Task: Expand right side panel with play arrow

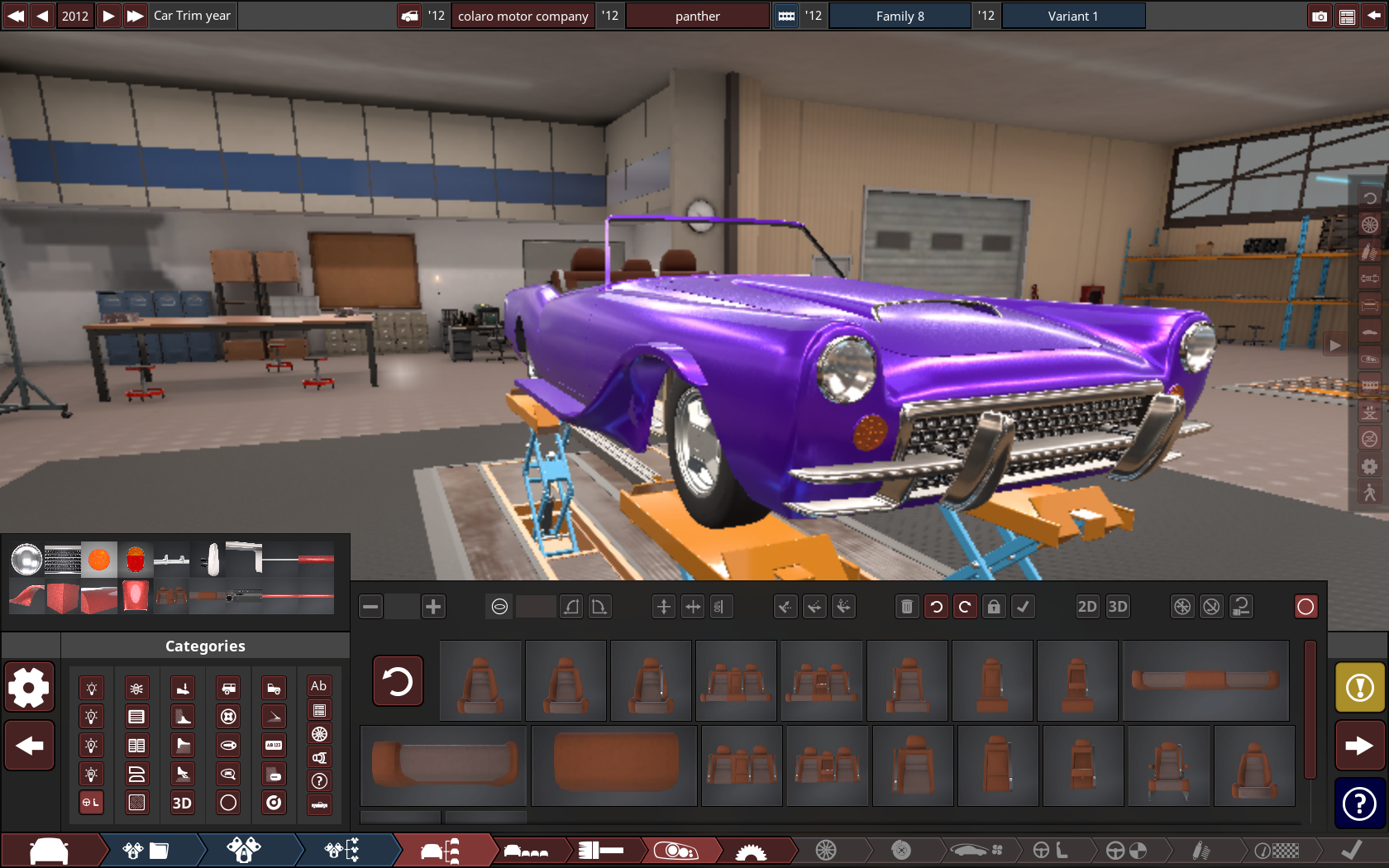Action: 1334,346
